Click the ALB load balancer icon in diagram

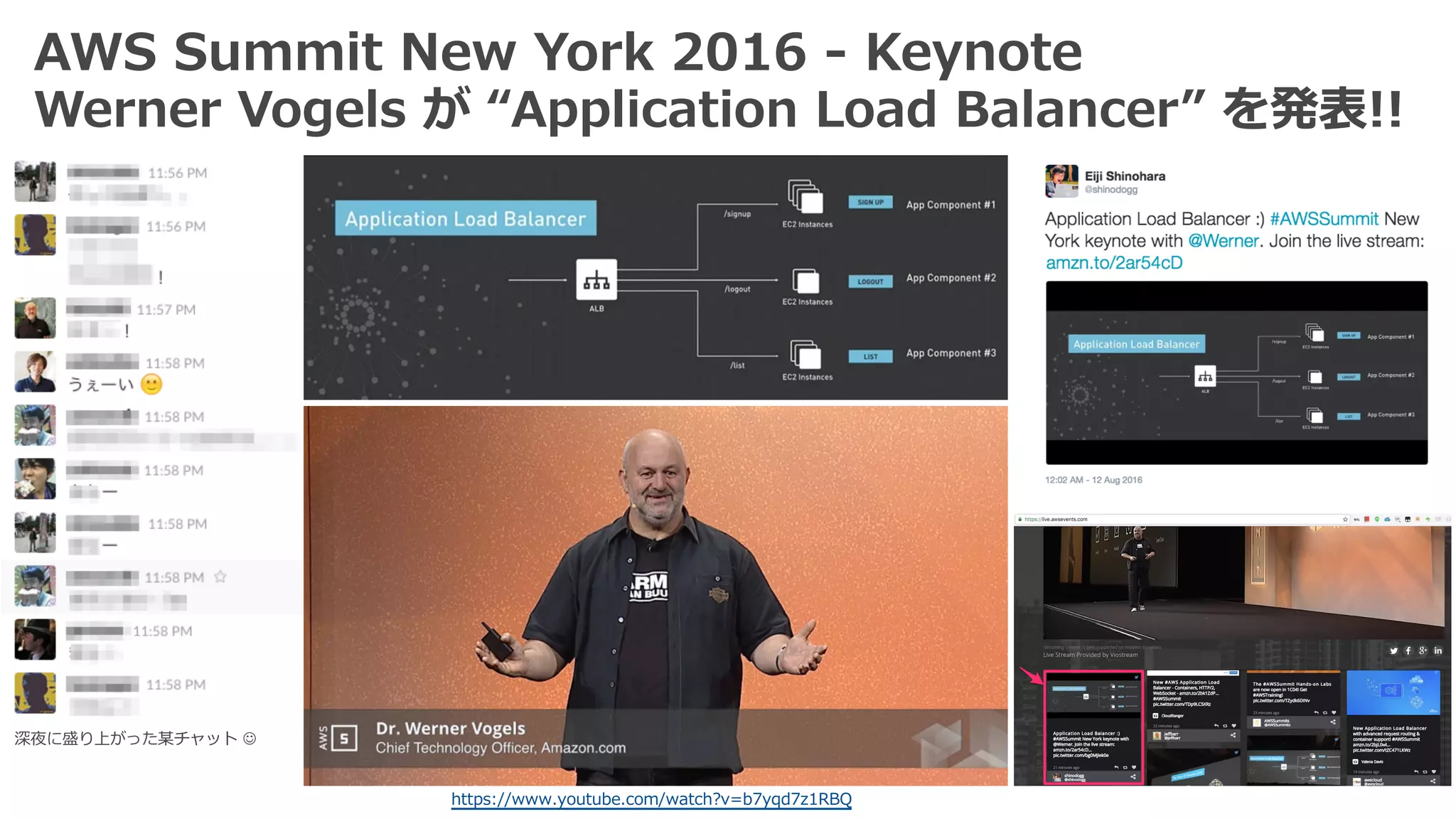coord(596,280)
